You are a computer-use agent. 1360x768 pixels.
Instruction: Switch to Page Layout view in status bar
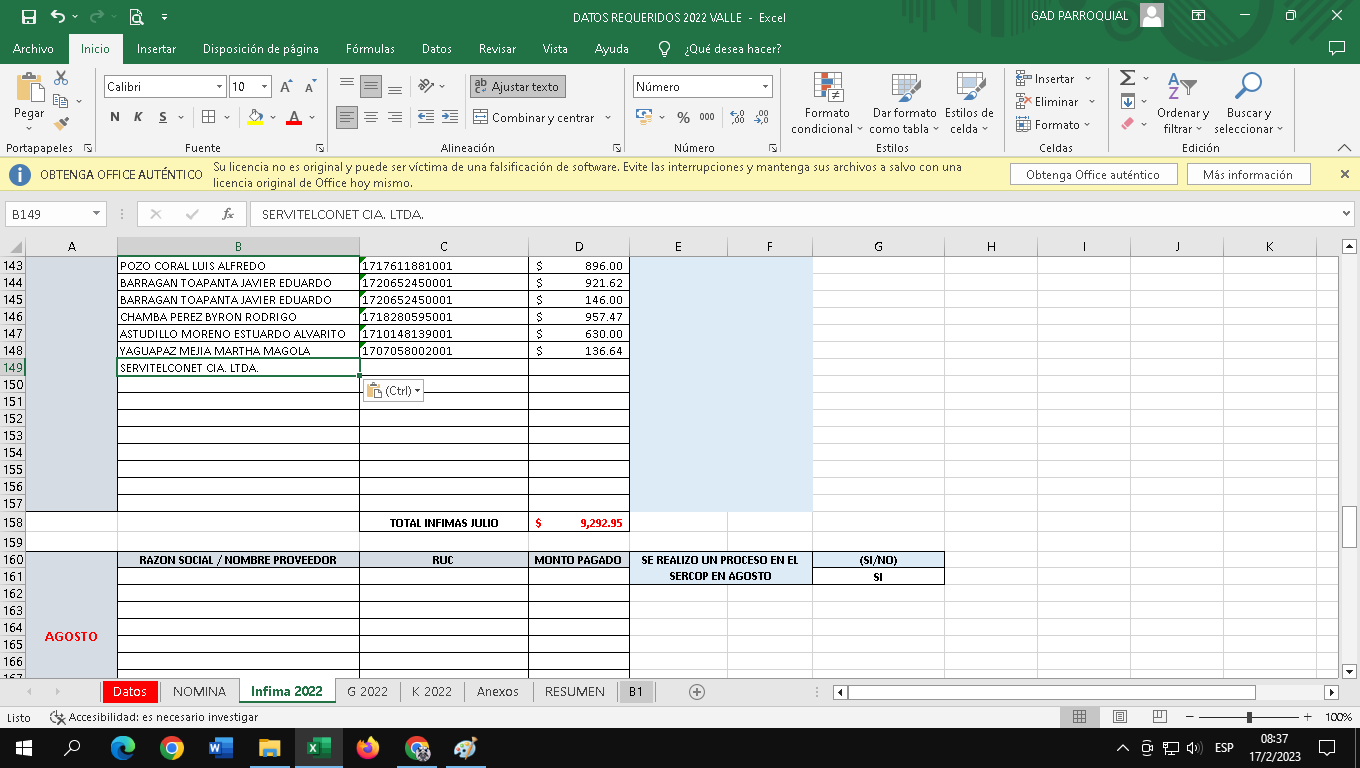point(1120,717)
